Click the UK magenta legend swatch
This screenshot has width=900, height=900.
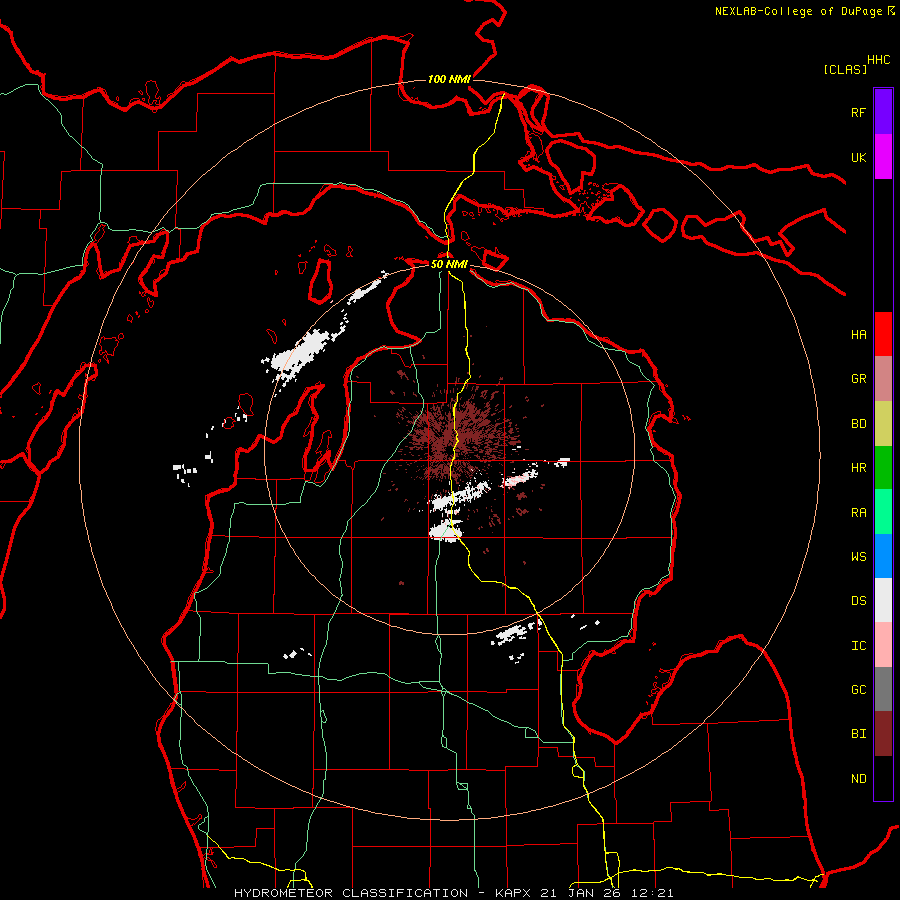click(x=883, y=157)
